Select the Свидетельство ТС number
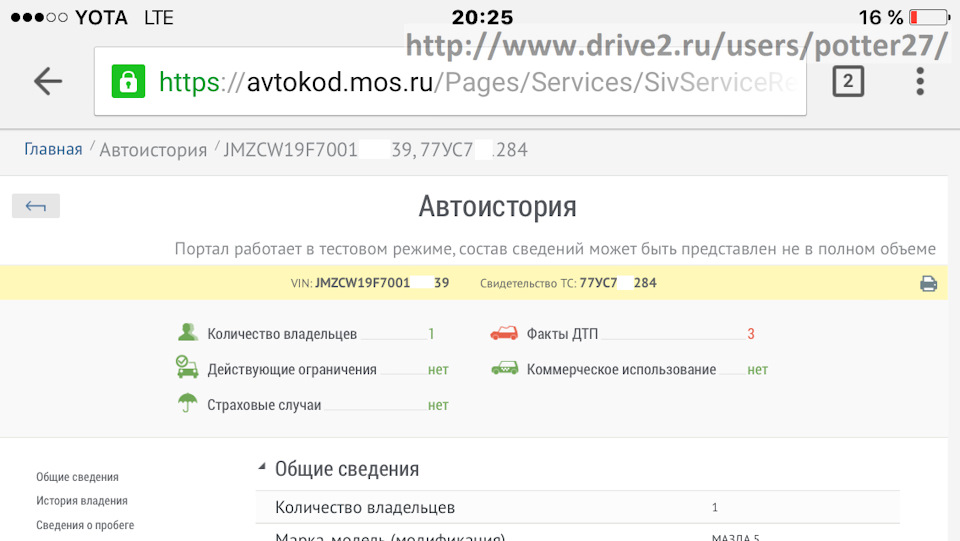This screenshot has height=541, width=960. click(x=618, y=283)
